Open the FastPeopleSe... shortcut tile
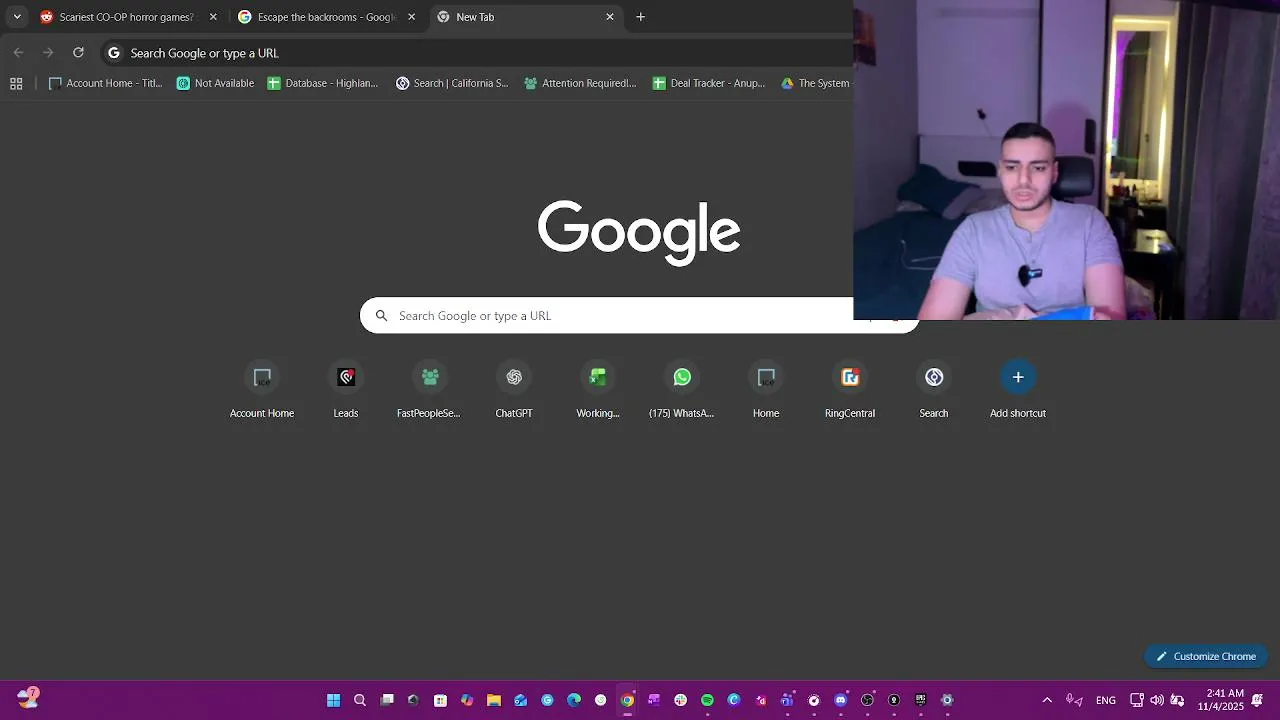Viewport: 1280px width, 720px height. pos(430,390)
